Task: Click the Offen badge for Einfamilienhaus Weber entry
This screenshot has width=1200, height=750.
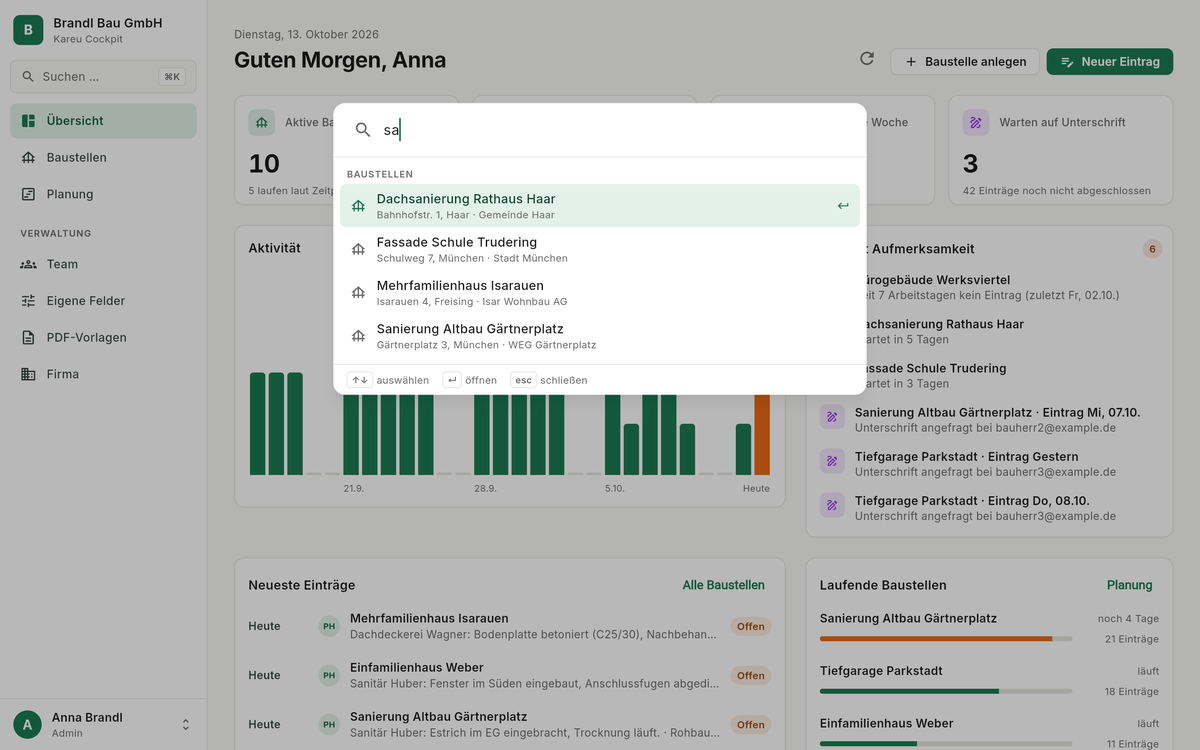Action: [751, 676]
